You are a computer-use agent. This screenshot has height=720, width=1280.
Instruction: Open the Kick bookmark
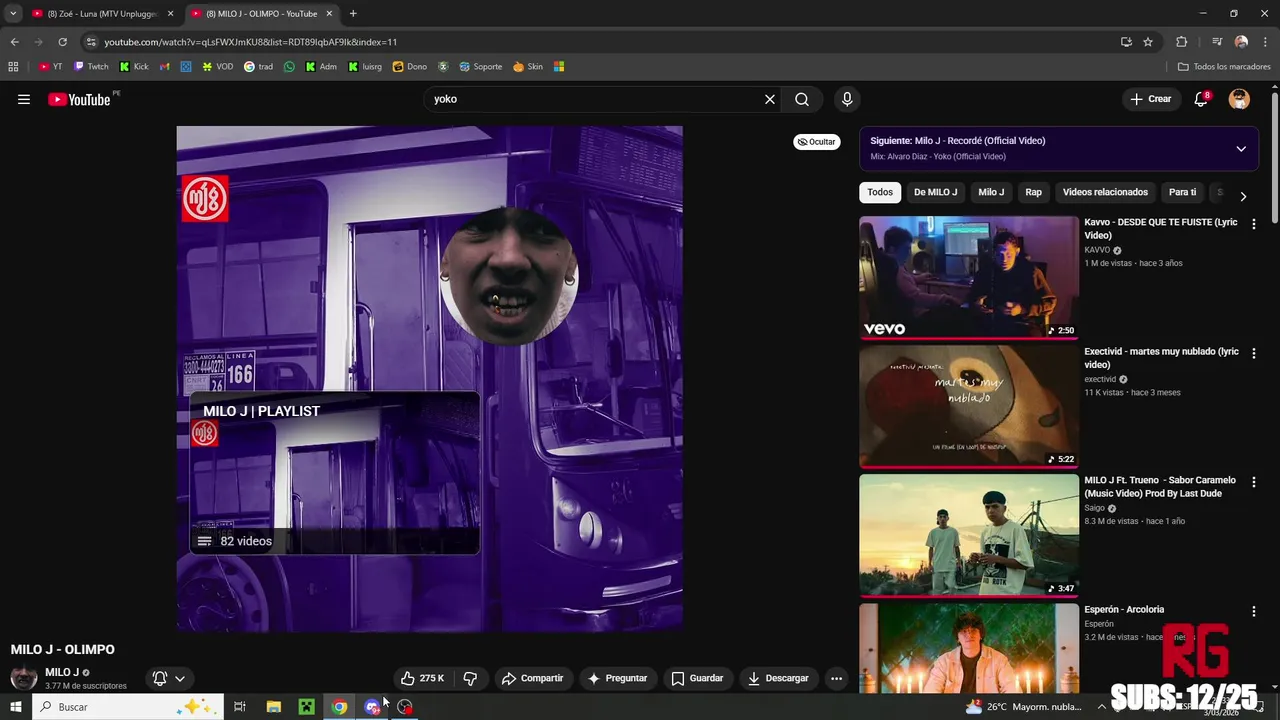point(133,67)
